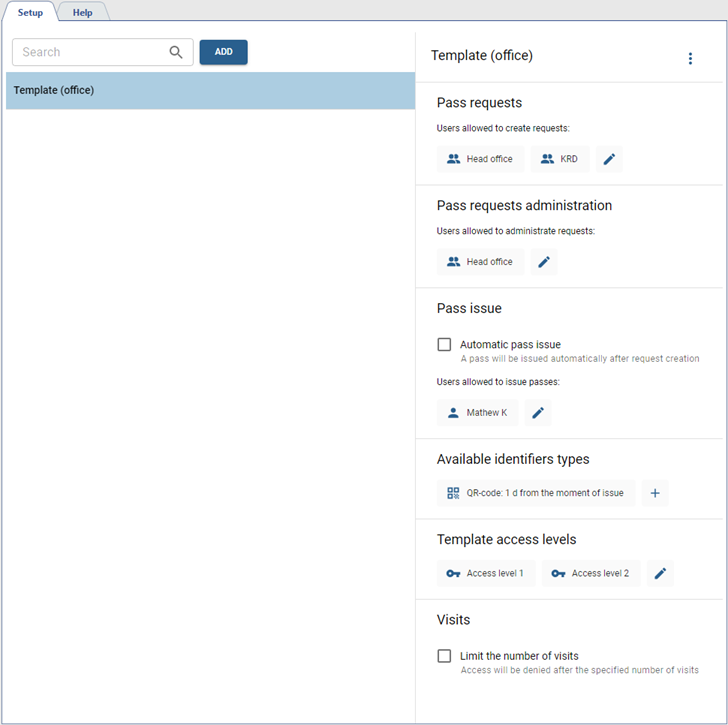Edit template access levels with pencil icon
This screenshot has width=728, height=725.
659,573
